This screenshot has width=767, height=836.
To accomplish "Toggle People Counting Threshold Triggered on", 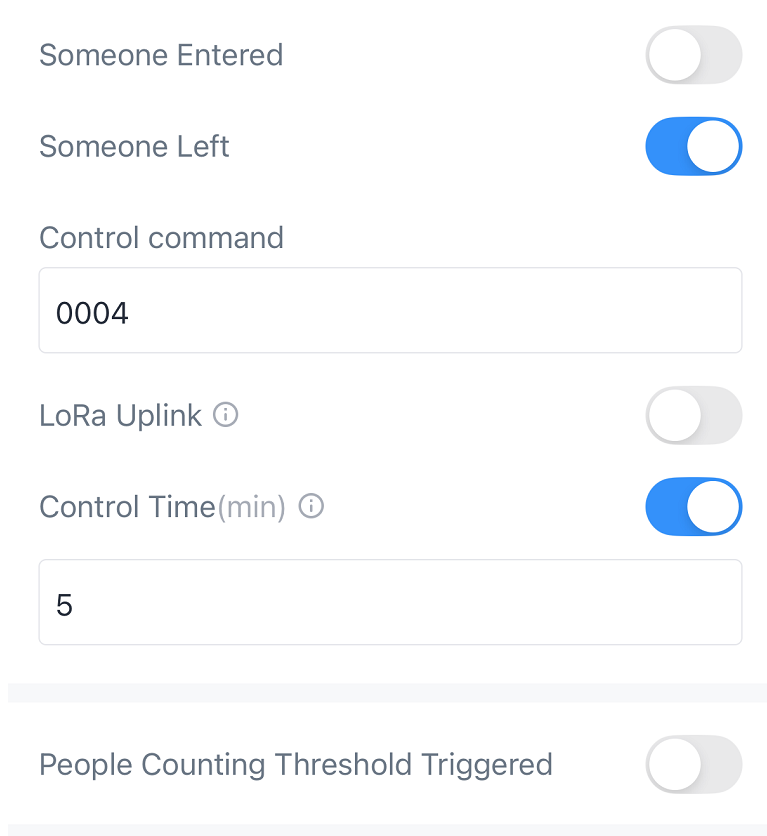I will click(x=693, y=765).
